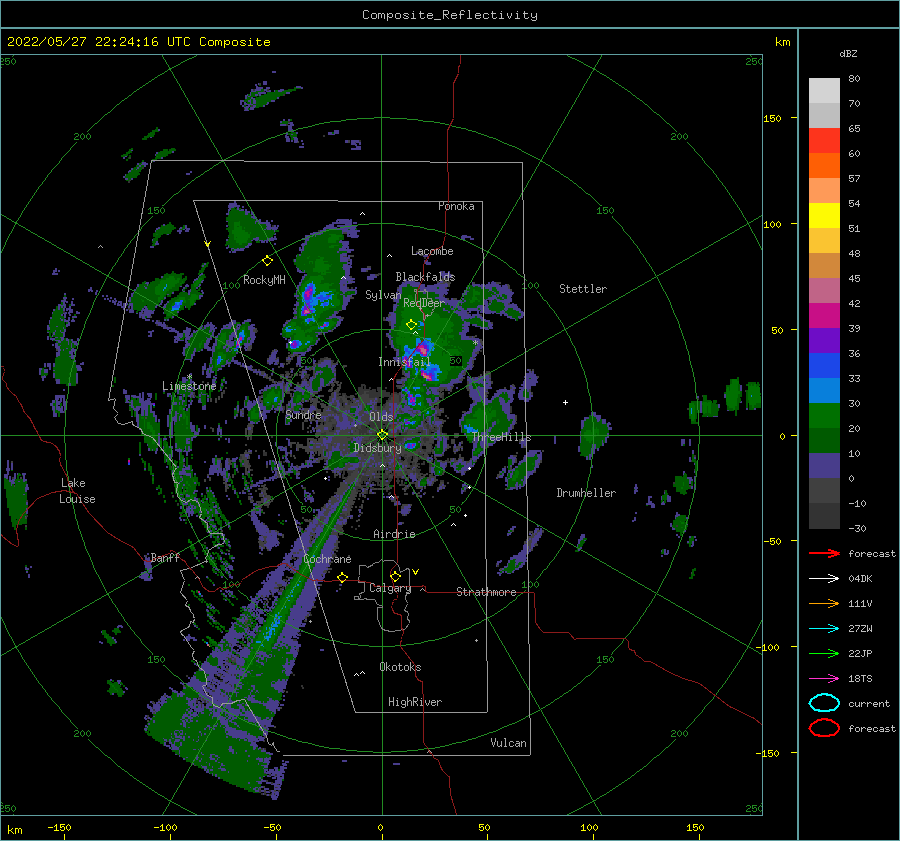Screen dimensions: 900x841
Task: Select the Blackfalds label
Action: click(425, 277)
